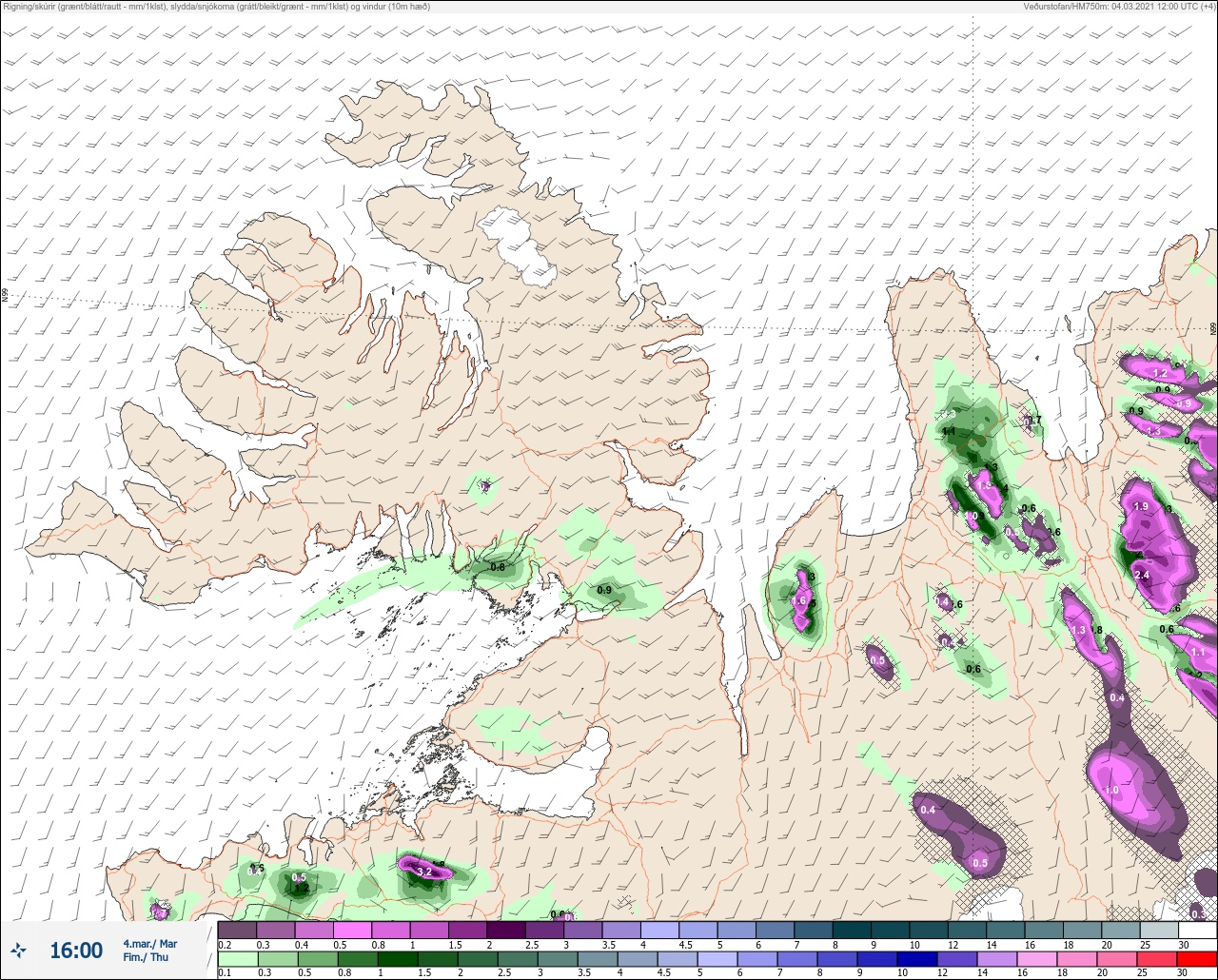Select the white 30 swatch in top legend row
This screenshot has width=1218, height=980.
[x=1198, y=930]
